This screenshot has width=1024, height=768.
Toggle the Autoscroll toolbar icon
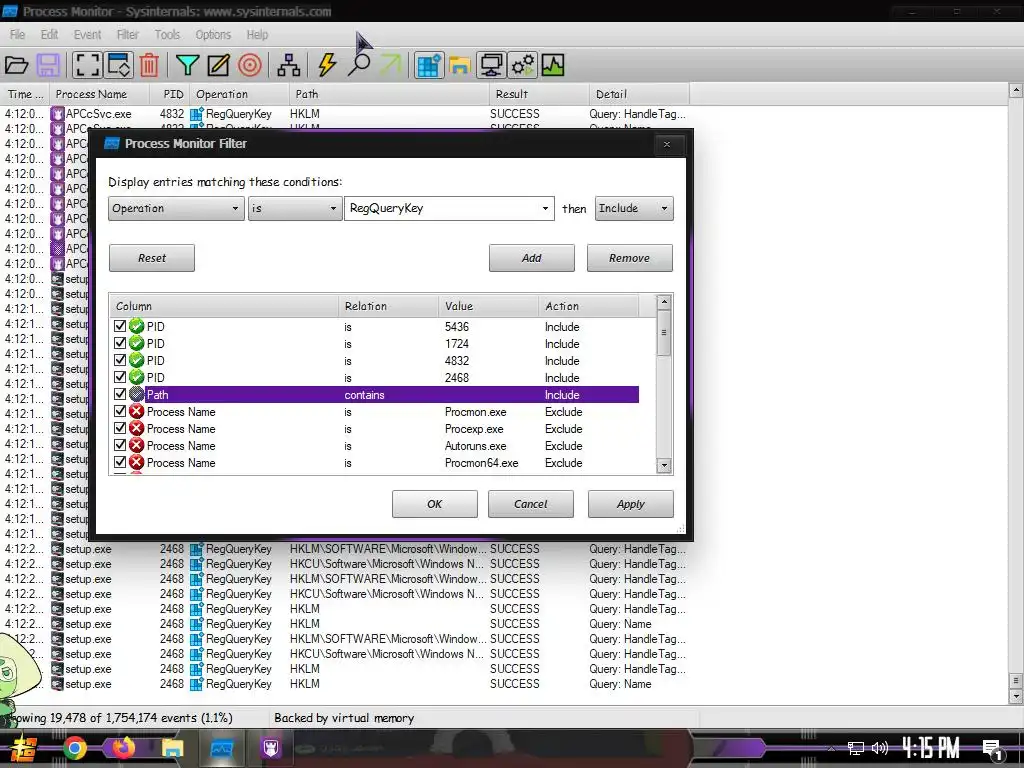point(119,65)
